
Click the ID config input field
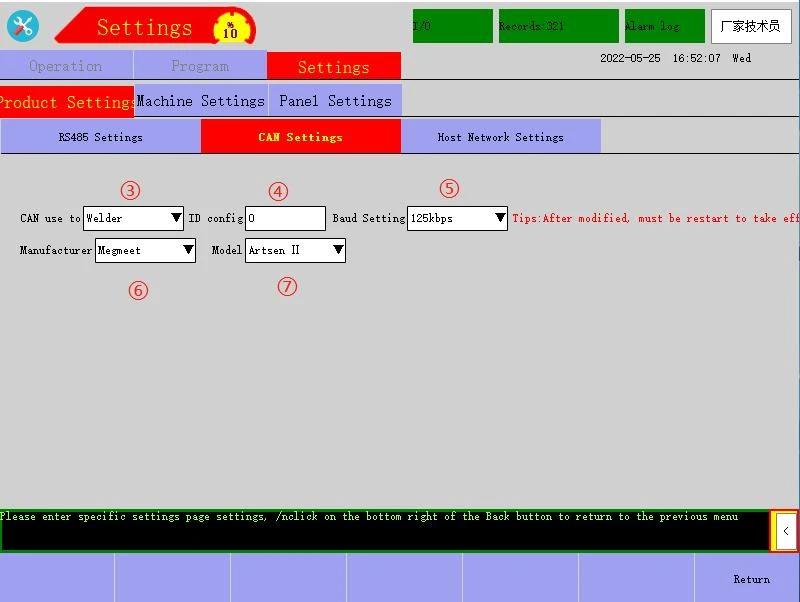click(285, 218)
